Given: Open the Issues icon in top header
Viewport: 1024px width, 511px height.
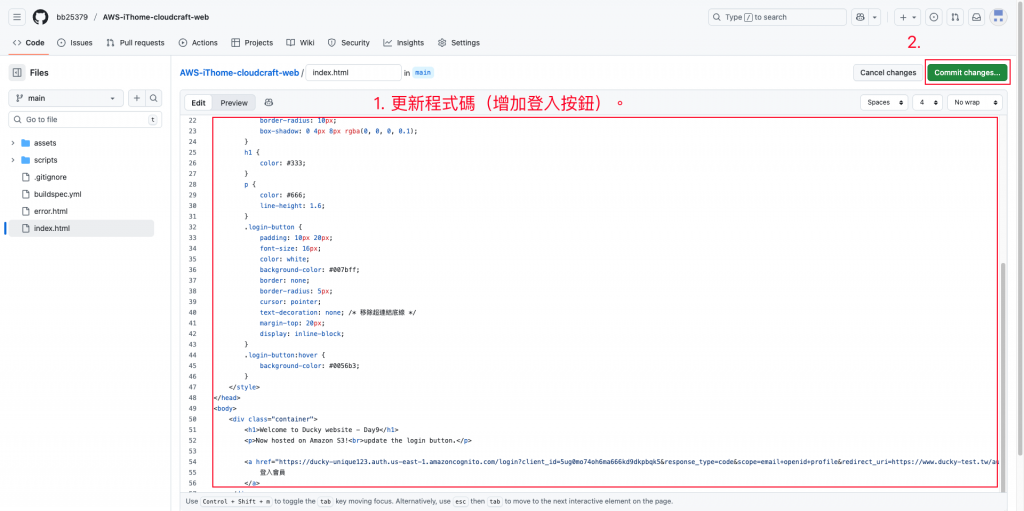Looking at the screenshot, I should 935,17.
